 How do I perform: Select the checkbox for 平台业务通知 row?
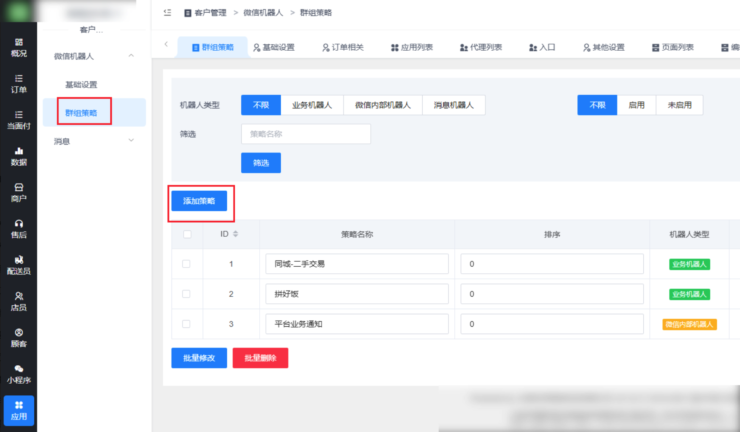point(185,324)
